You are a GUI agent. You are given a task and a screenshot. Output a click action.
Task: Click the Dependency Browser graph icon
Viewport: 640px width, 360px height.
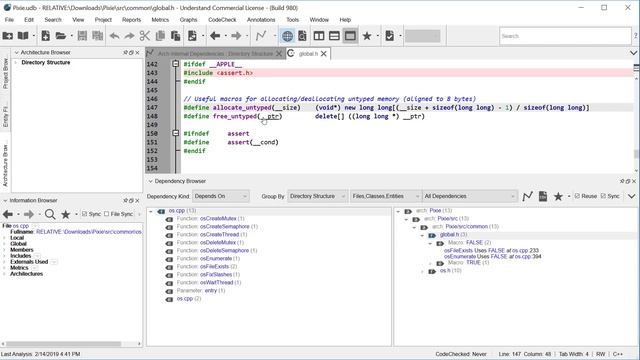click(527, 196)
